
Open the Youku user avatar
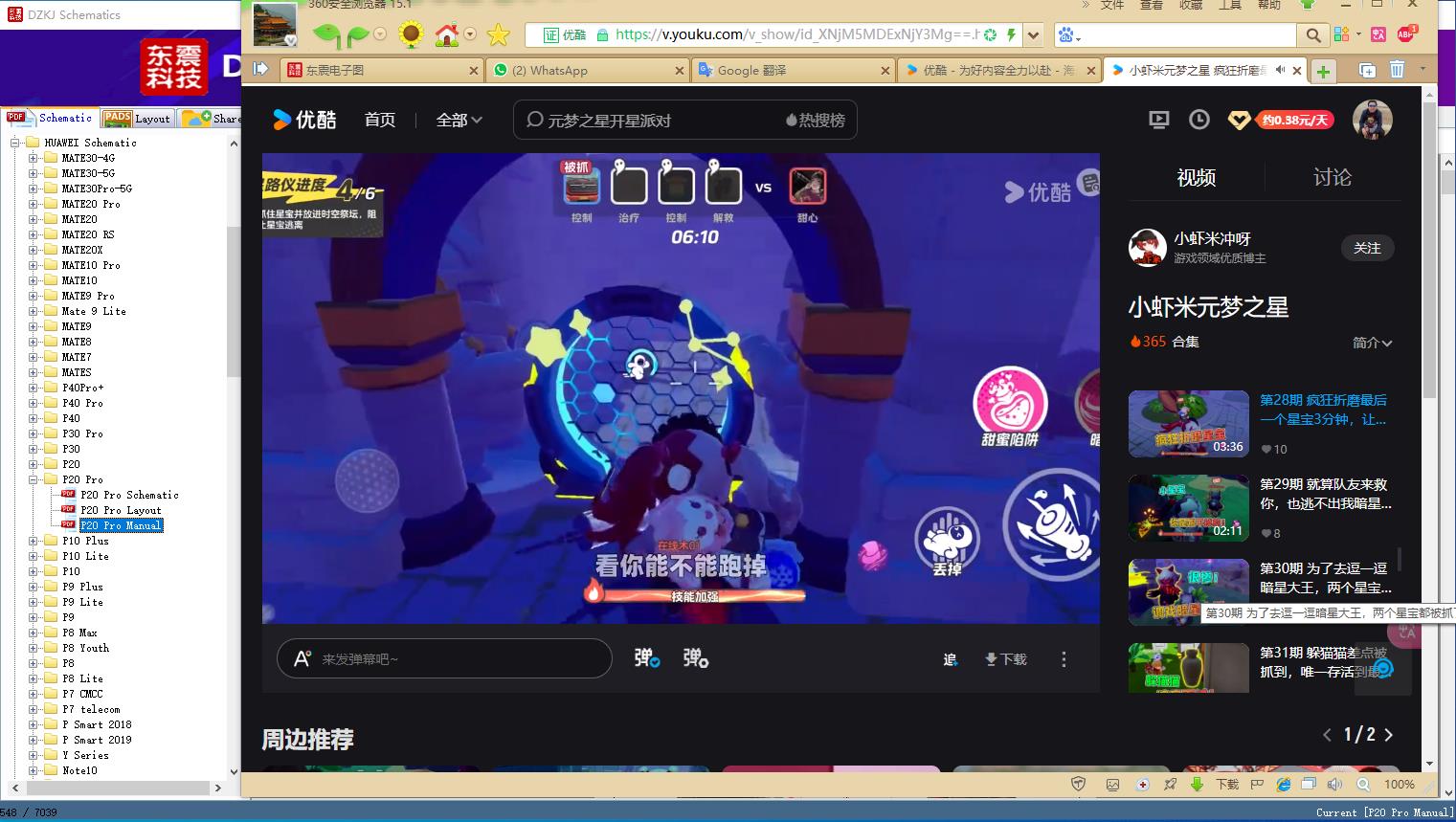1372,120
